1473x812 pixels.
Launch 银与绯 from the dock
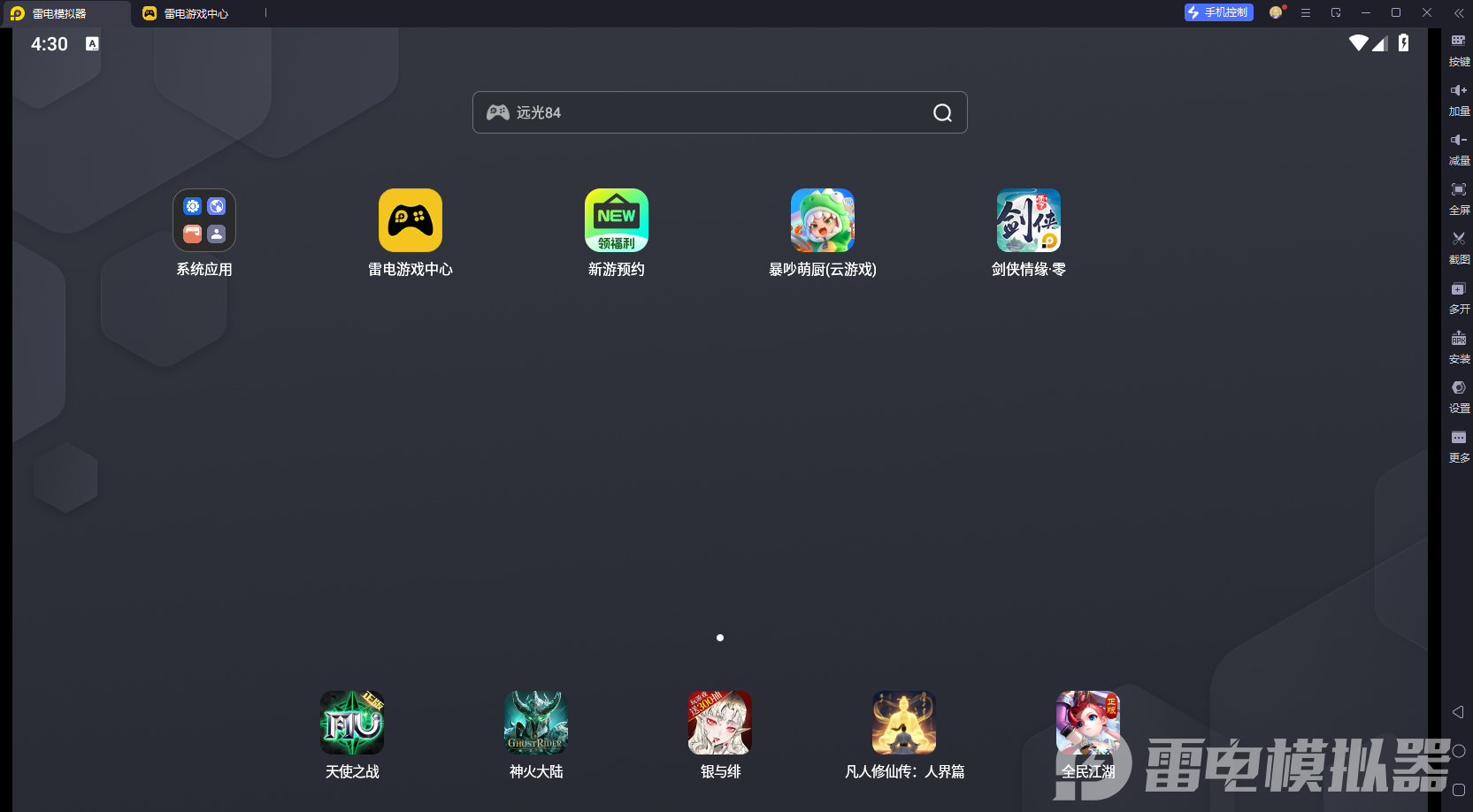720,723
